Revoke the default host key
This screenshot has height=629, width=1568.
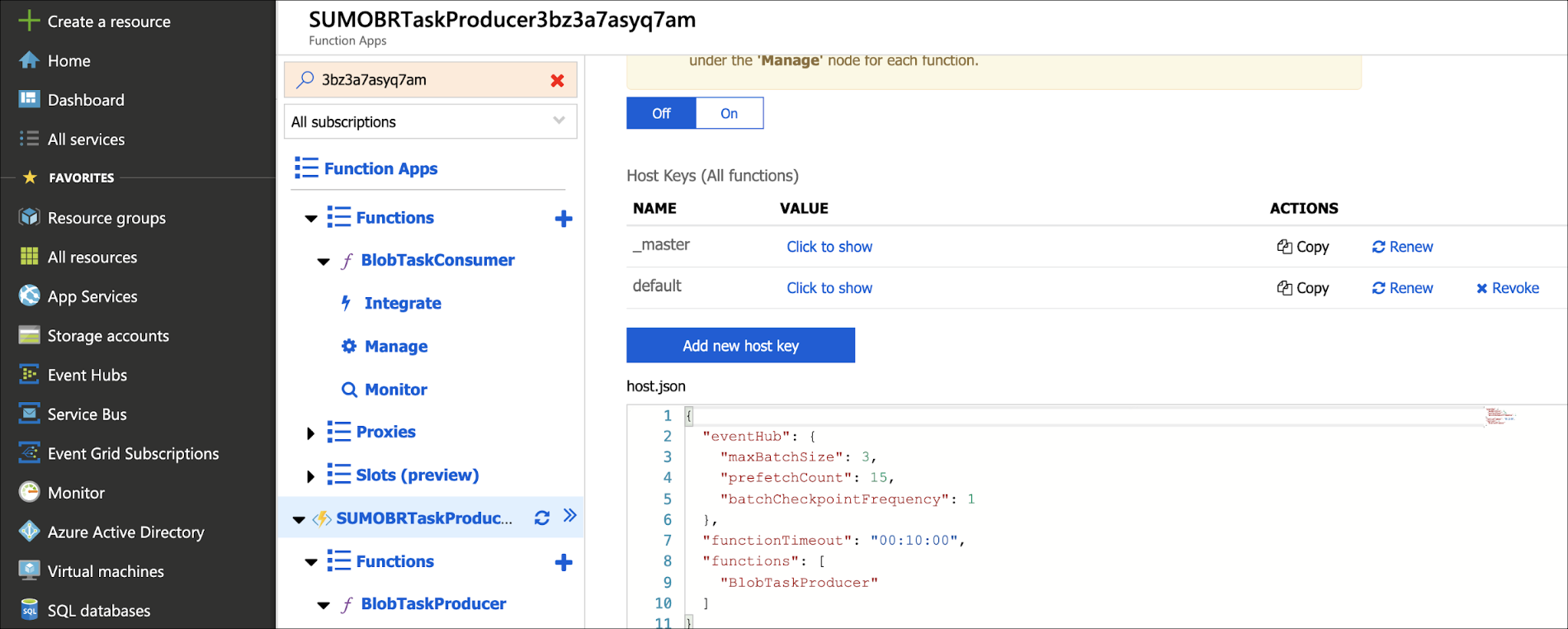(1507, 288)
